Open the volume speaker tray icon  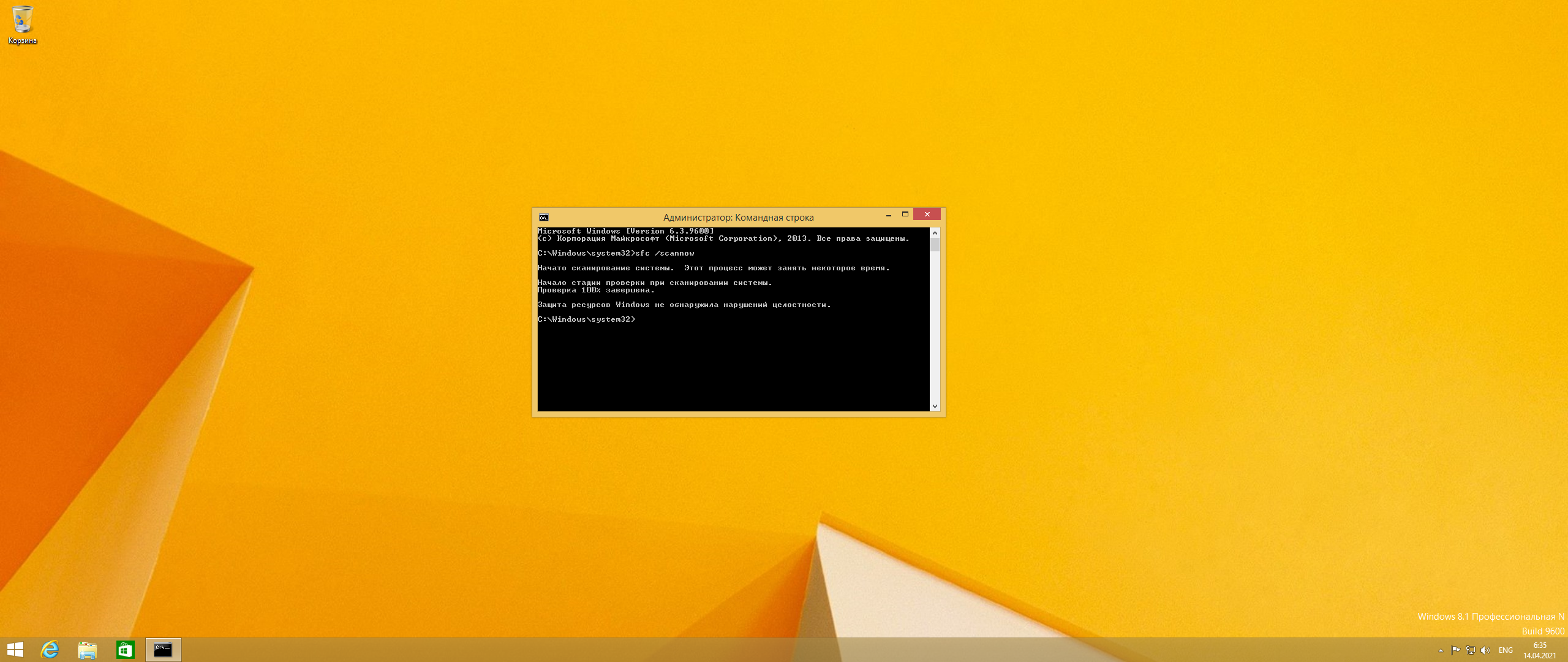tap(1485, 650)
